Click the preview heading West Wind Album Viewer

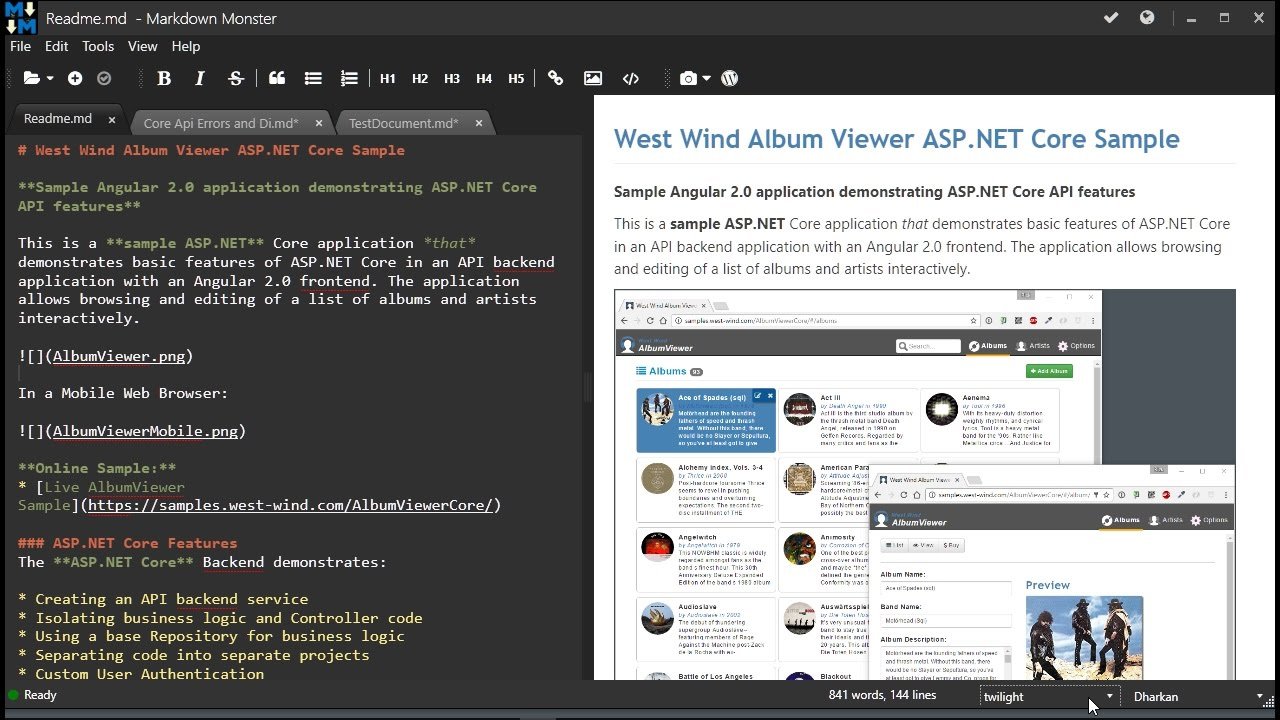tap(897, 139)
